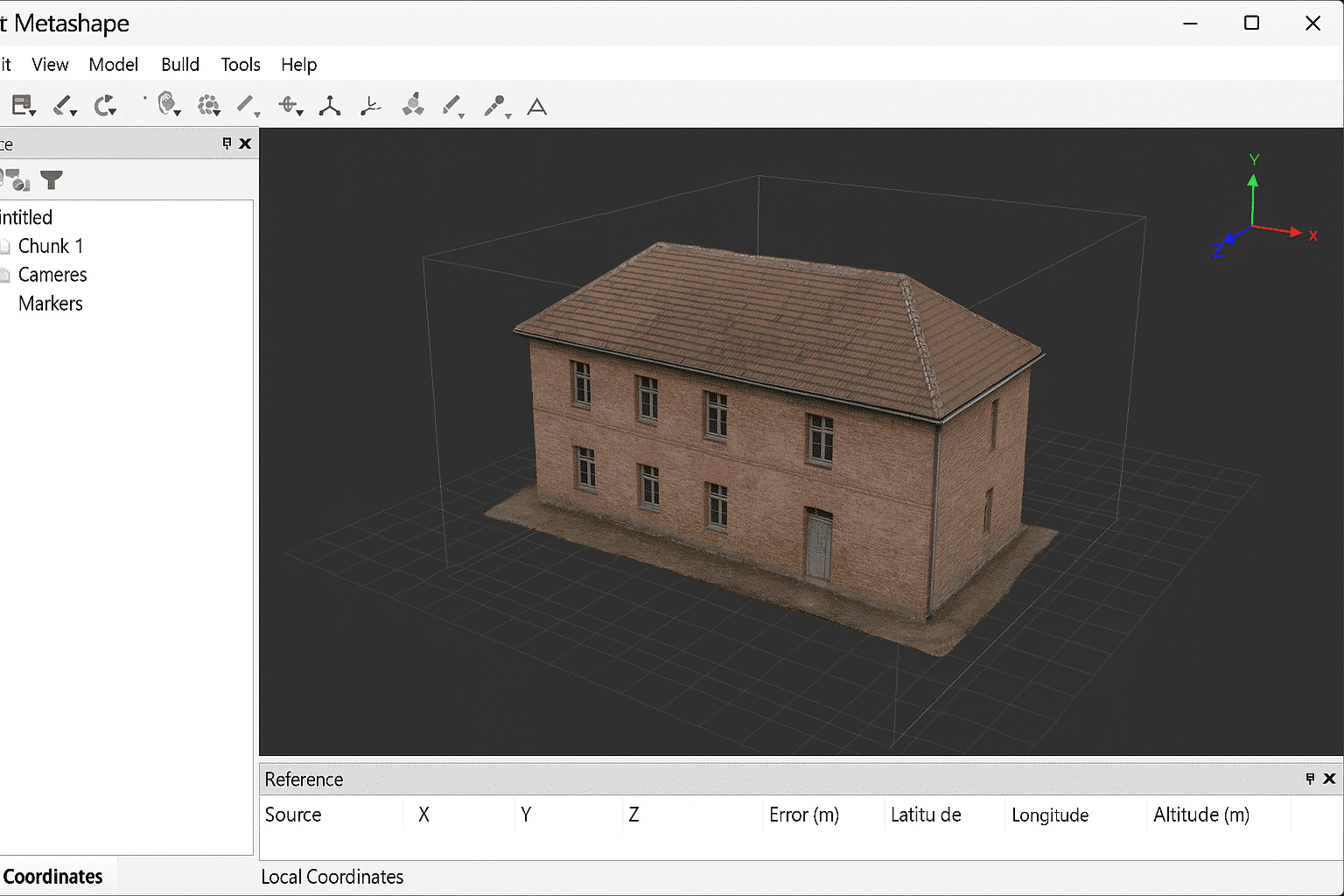Viewport: 1344px width, 896px height.
Task: Click the document icon beside Chunk 1
Action: 5,246
